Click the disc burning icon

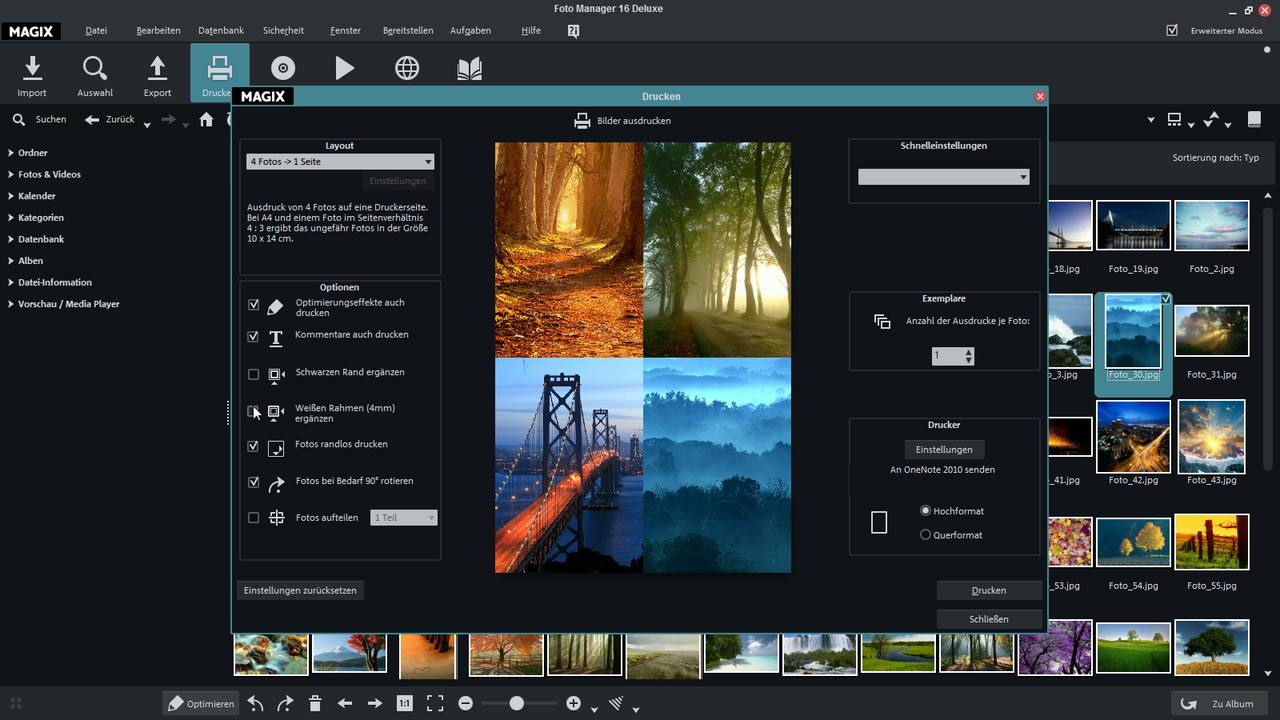coord(283,68)
